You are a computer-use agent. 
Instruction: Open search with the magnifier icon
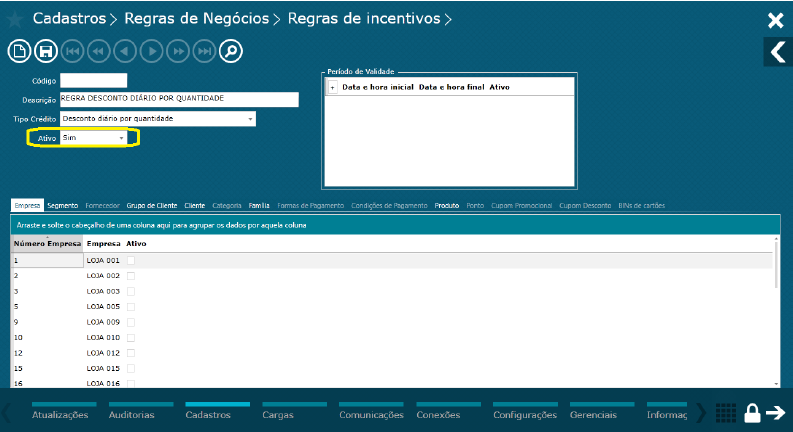[x=231, y=51]
